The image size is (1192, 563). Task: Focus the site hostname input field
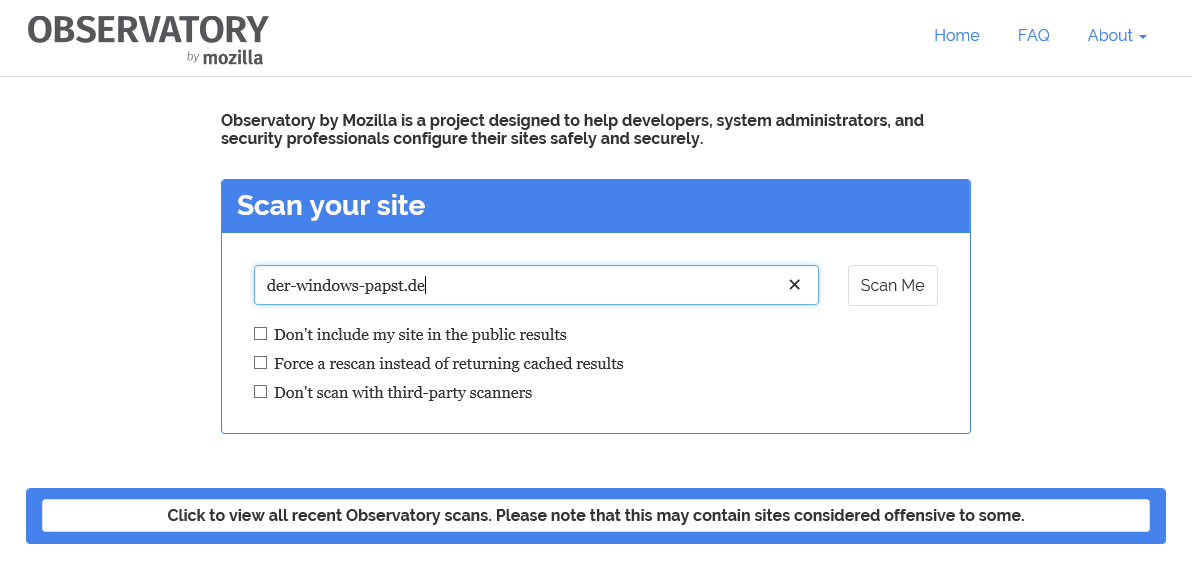point(600,285)
